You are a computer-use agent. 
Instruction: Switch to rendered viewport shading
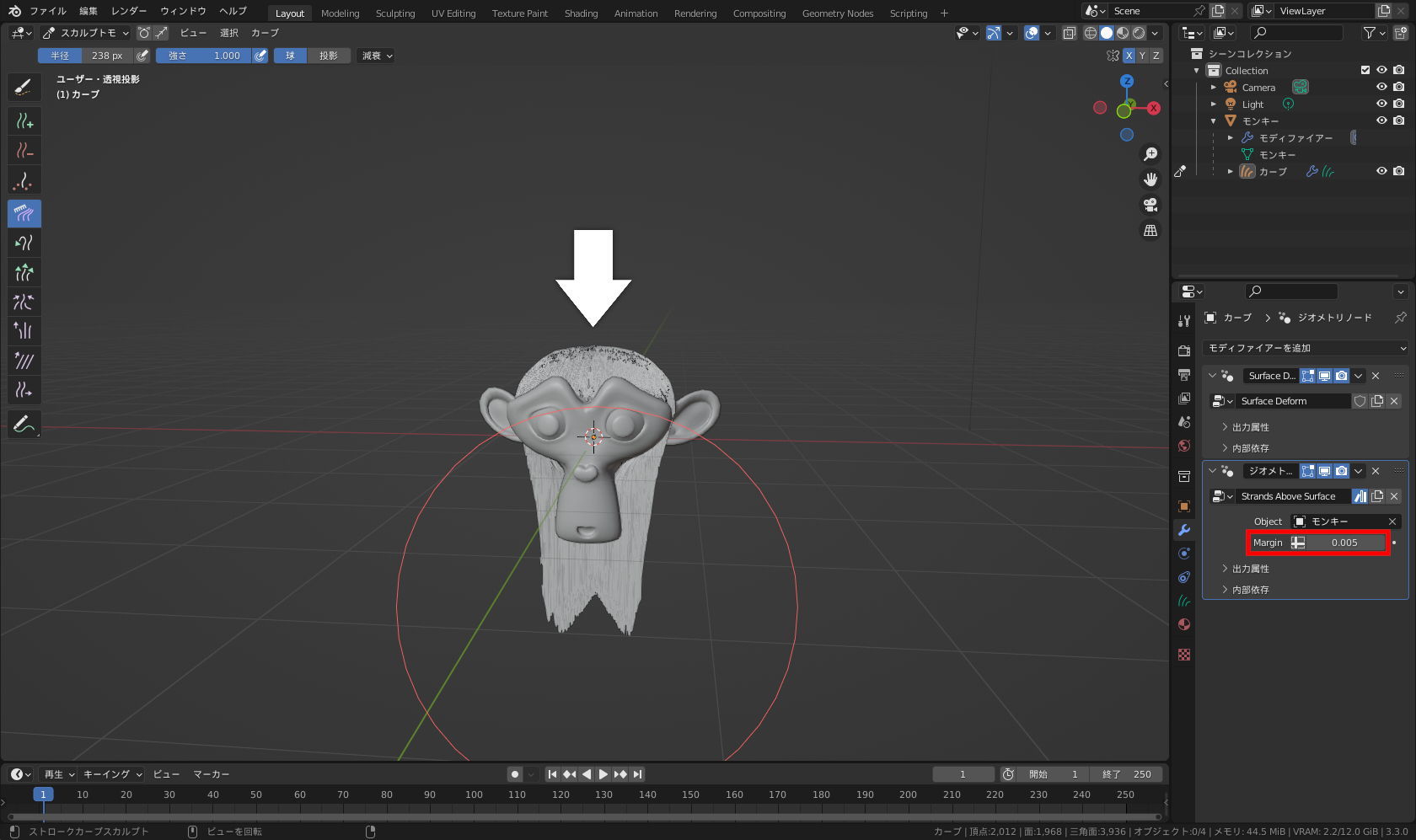pyautogui.click(x=1139, y=33)
